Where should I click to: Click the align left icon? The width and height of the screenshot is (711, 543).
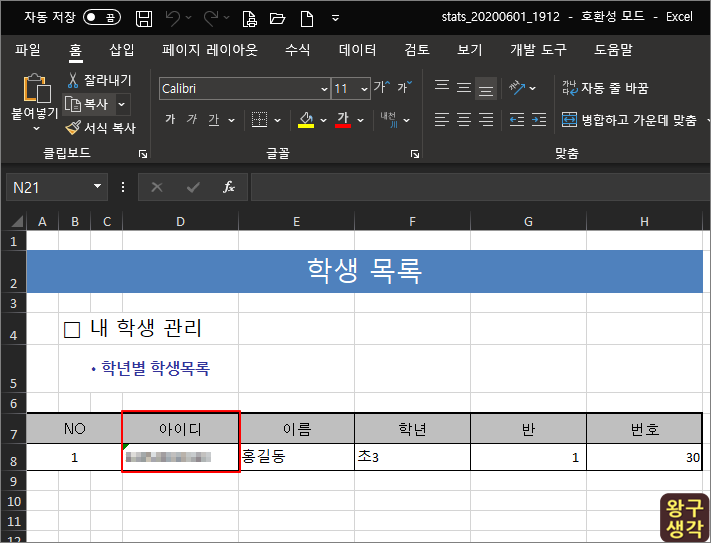(x=442, y=120)
